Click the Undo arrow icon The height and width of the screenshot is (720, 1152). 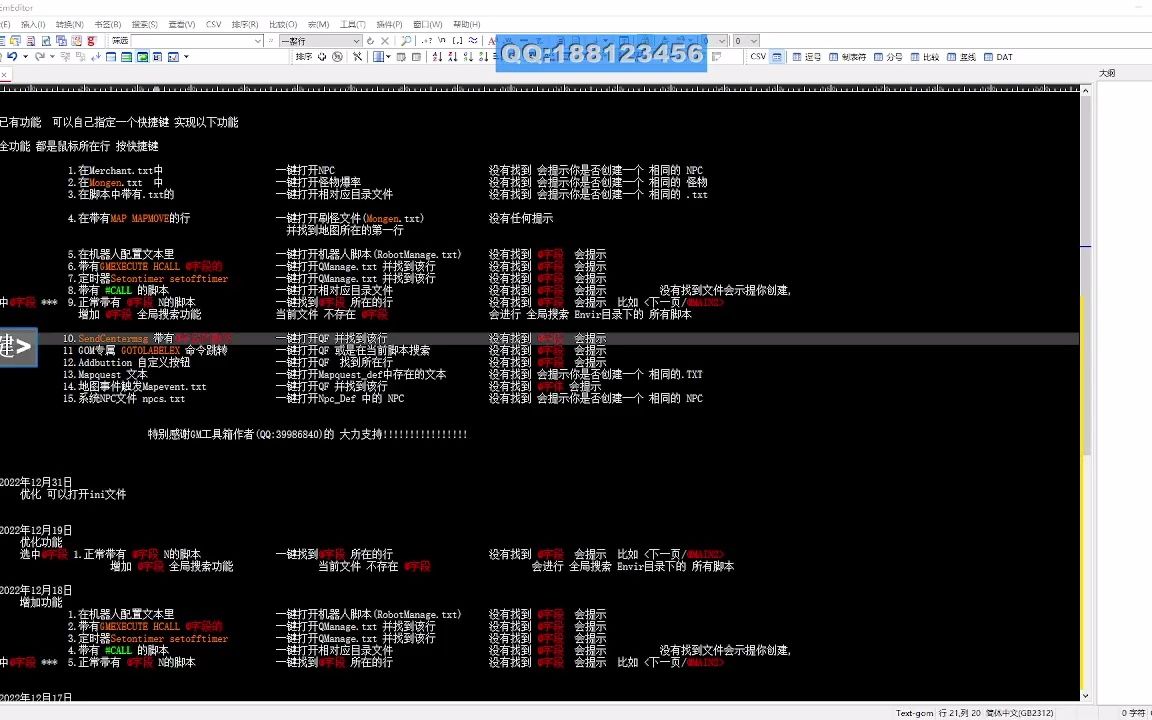coord(11,57)
